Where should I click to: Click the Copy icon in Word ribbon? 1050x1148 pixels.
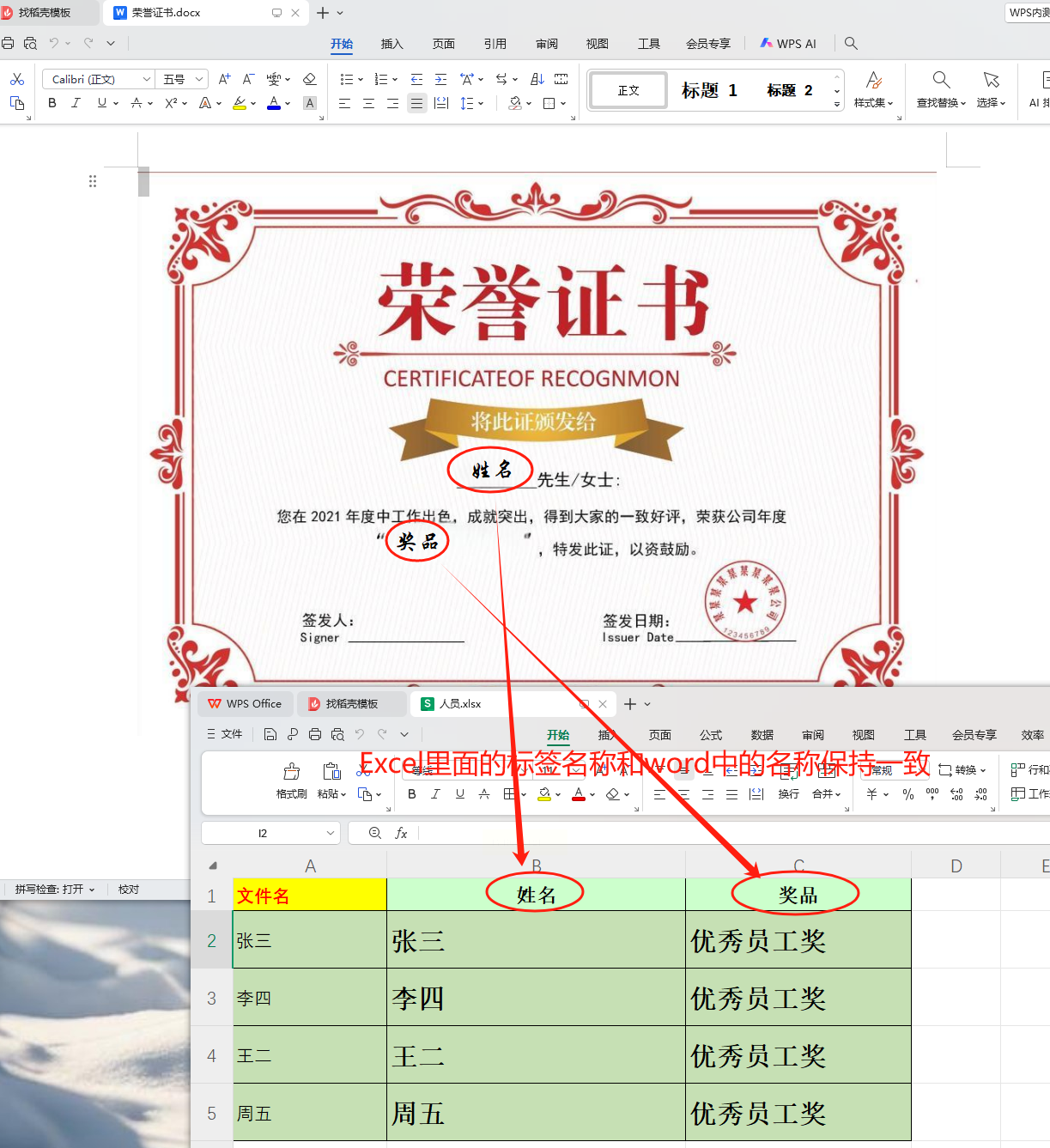16,103
